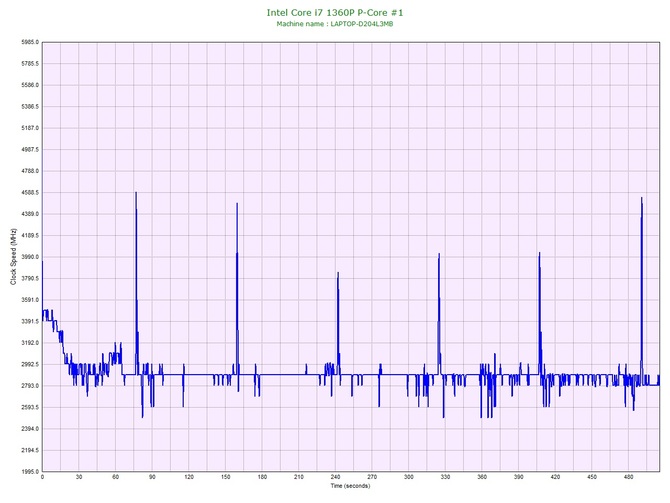
Task: Click the 4389.0 y-axis tick label
Action: point(30,214)
